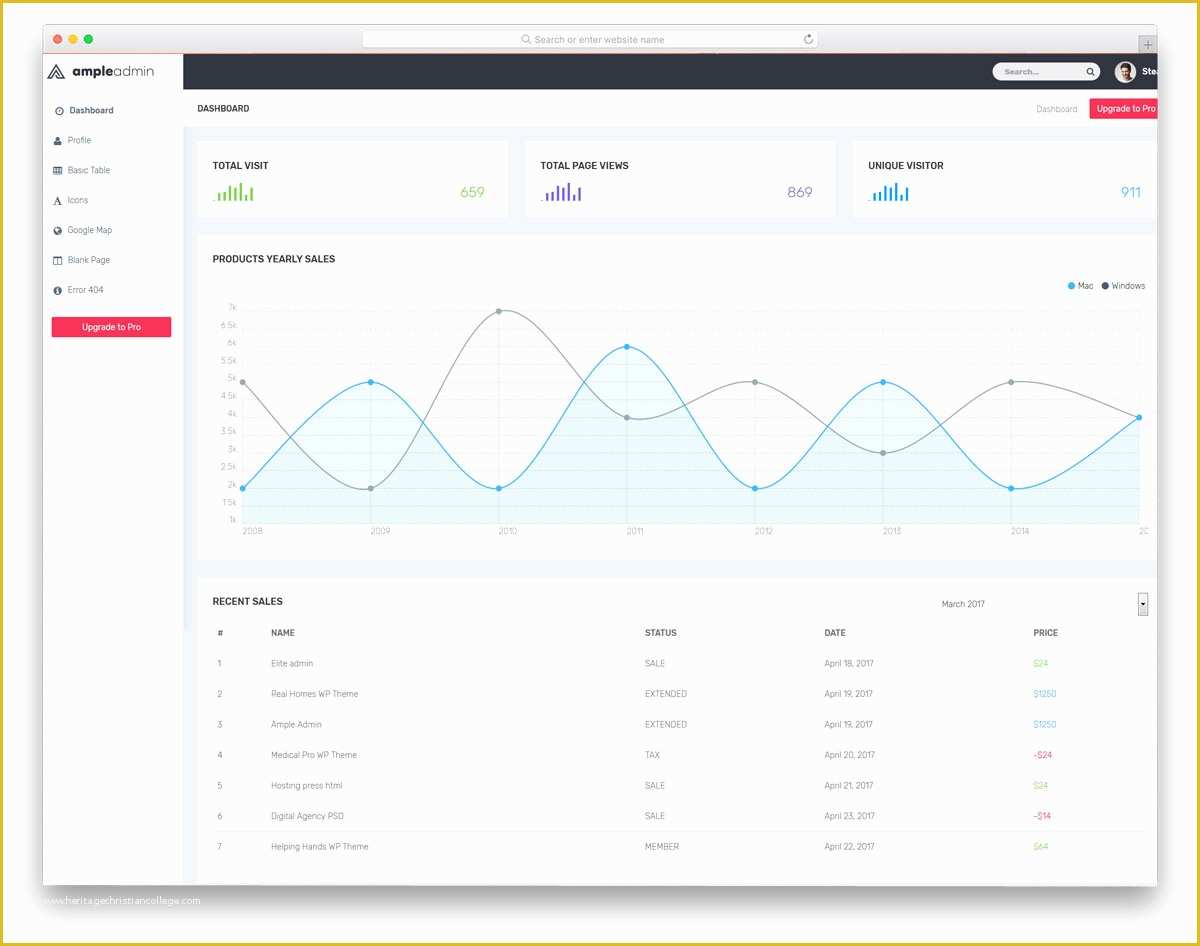Click the STATUS column header

661,633
